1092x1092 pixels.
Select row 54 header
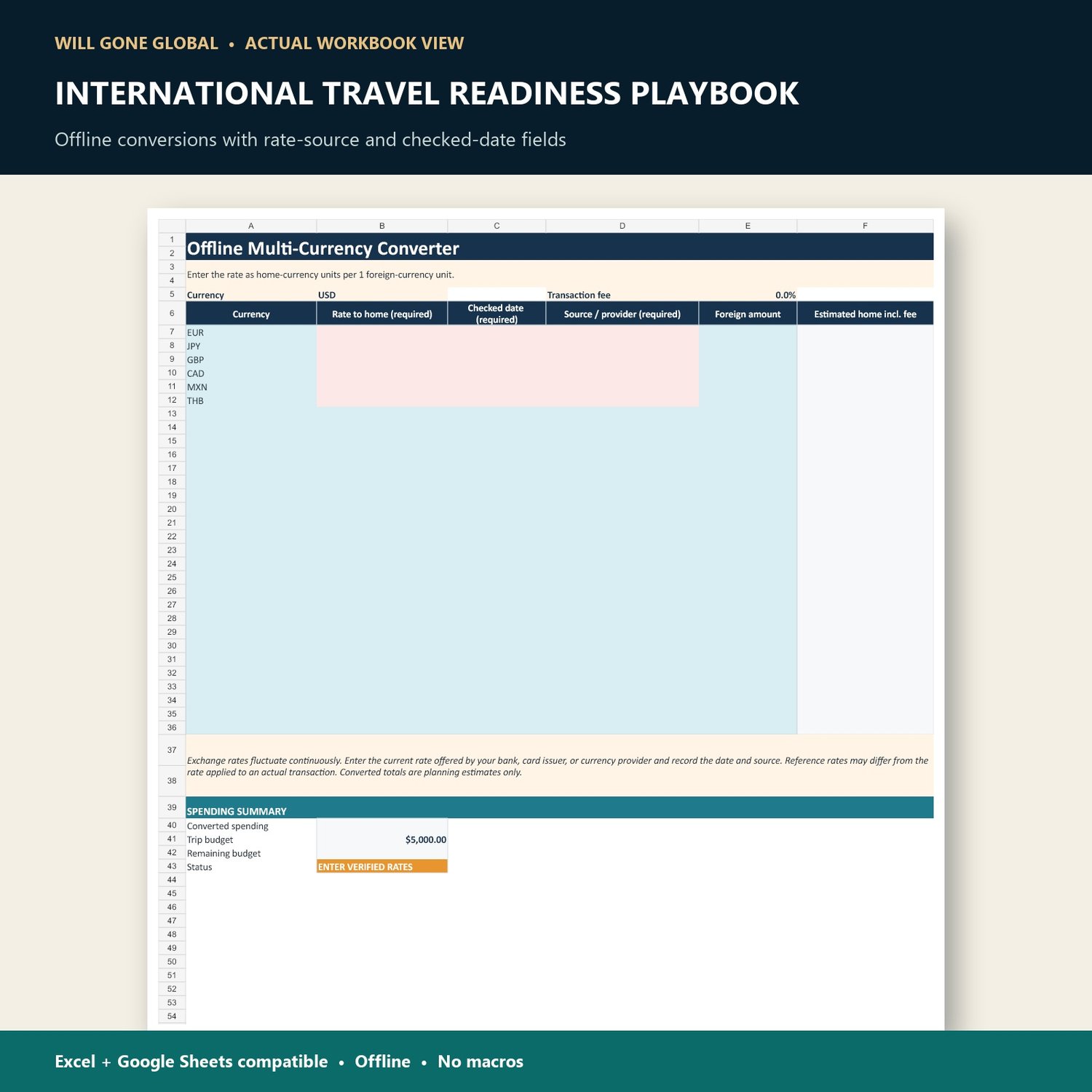tap(172, 1016)
